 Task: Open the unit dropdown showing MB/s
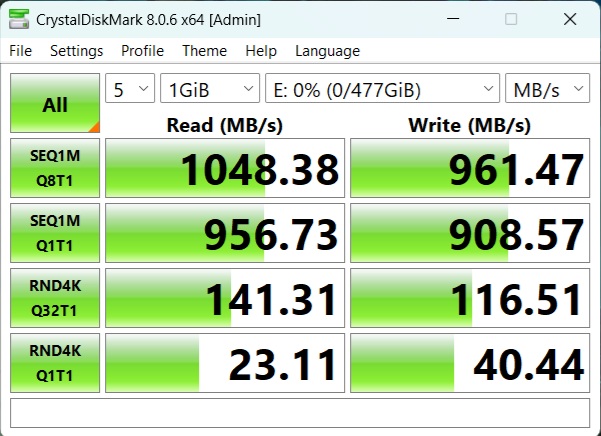point(547,89)
